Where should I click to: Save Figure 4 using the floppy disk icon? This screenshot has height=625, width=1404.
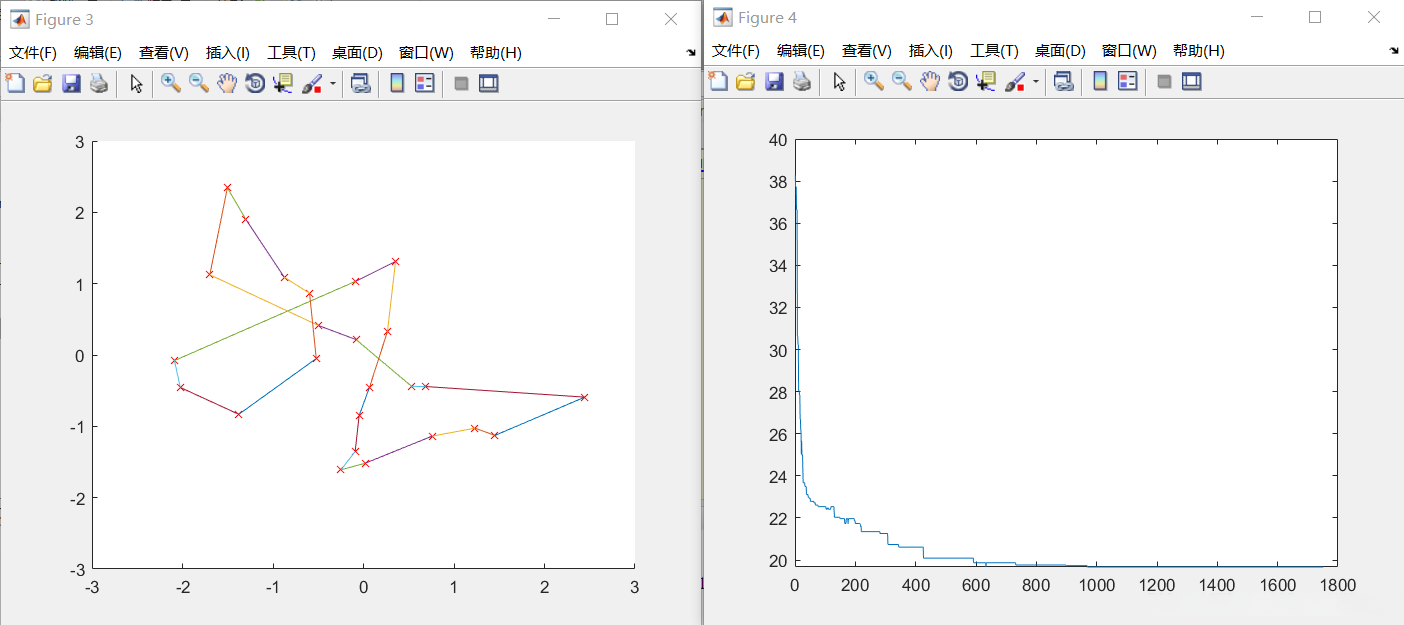pos(774,83)
